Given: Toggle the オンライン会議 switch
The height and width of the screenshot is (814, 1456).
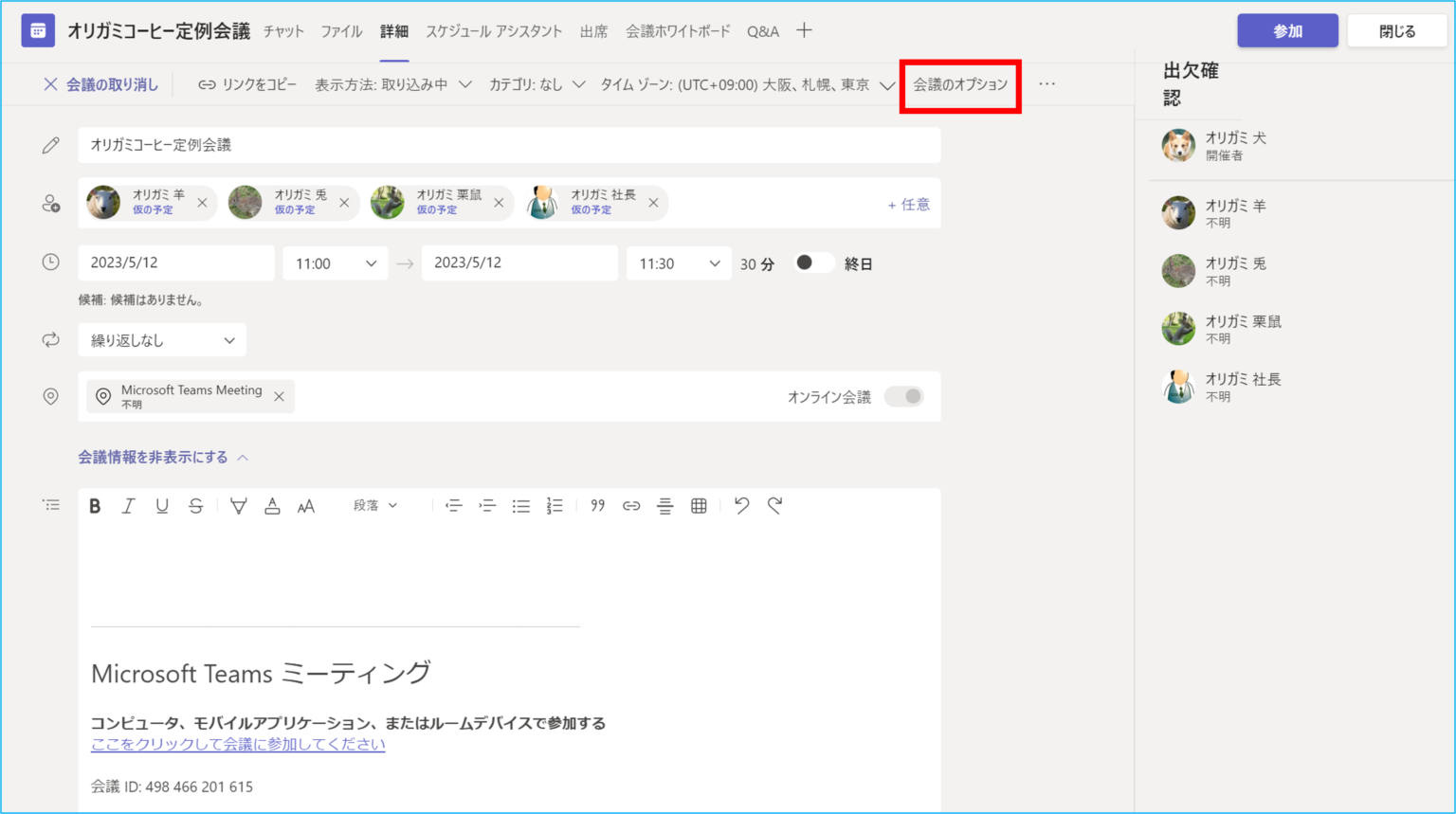Looking at the screenshot, I should pyautogui.click(x=903, y=397).
